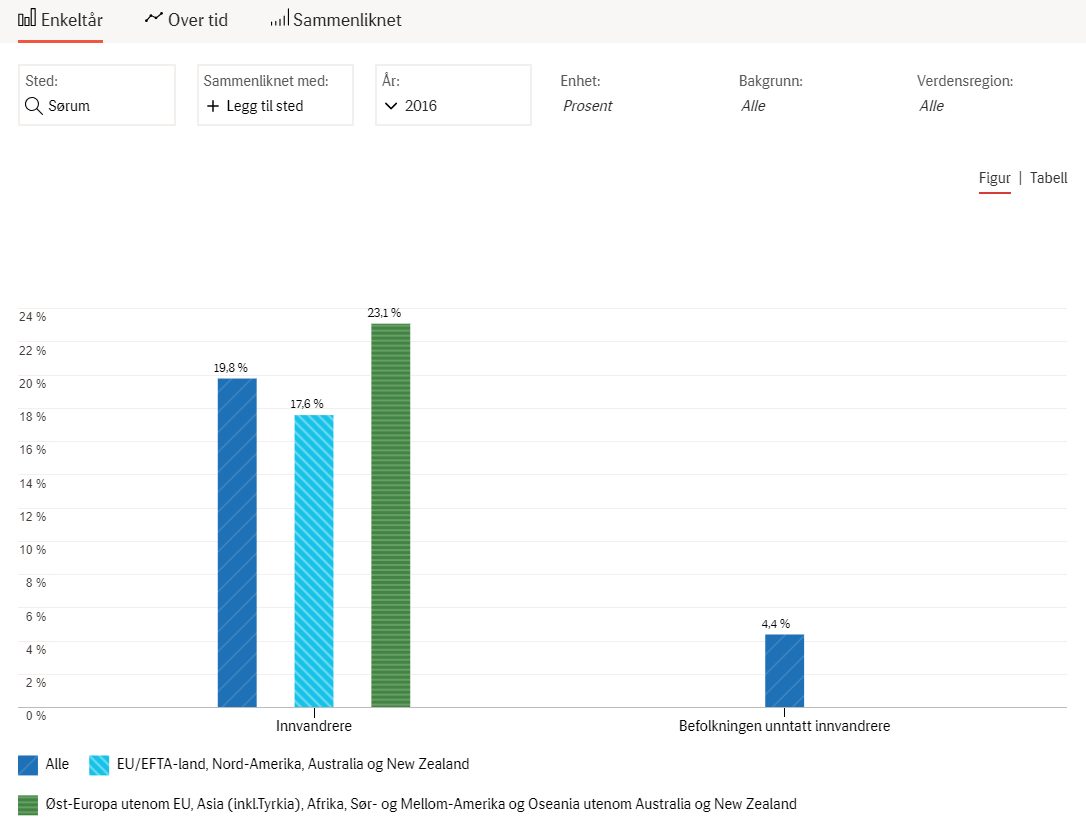Toggle the green Øst-Europa legend swatch
This screenshot has height=834, width=1086.
[28, 805]
